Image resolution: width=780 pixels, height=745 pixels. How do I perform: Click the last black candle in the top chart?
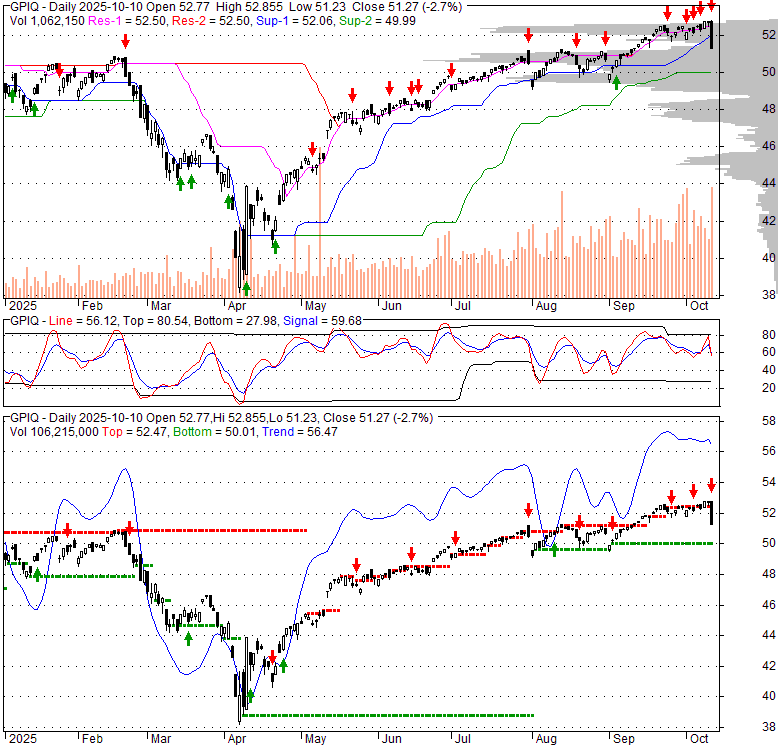(x=712, y=35)
